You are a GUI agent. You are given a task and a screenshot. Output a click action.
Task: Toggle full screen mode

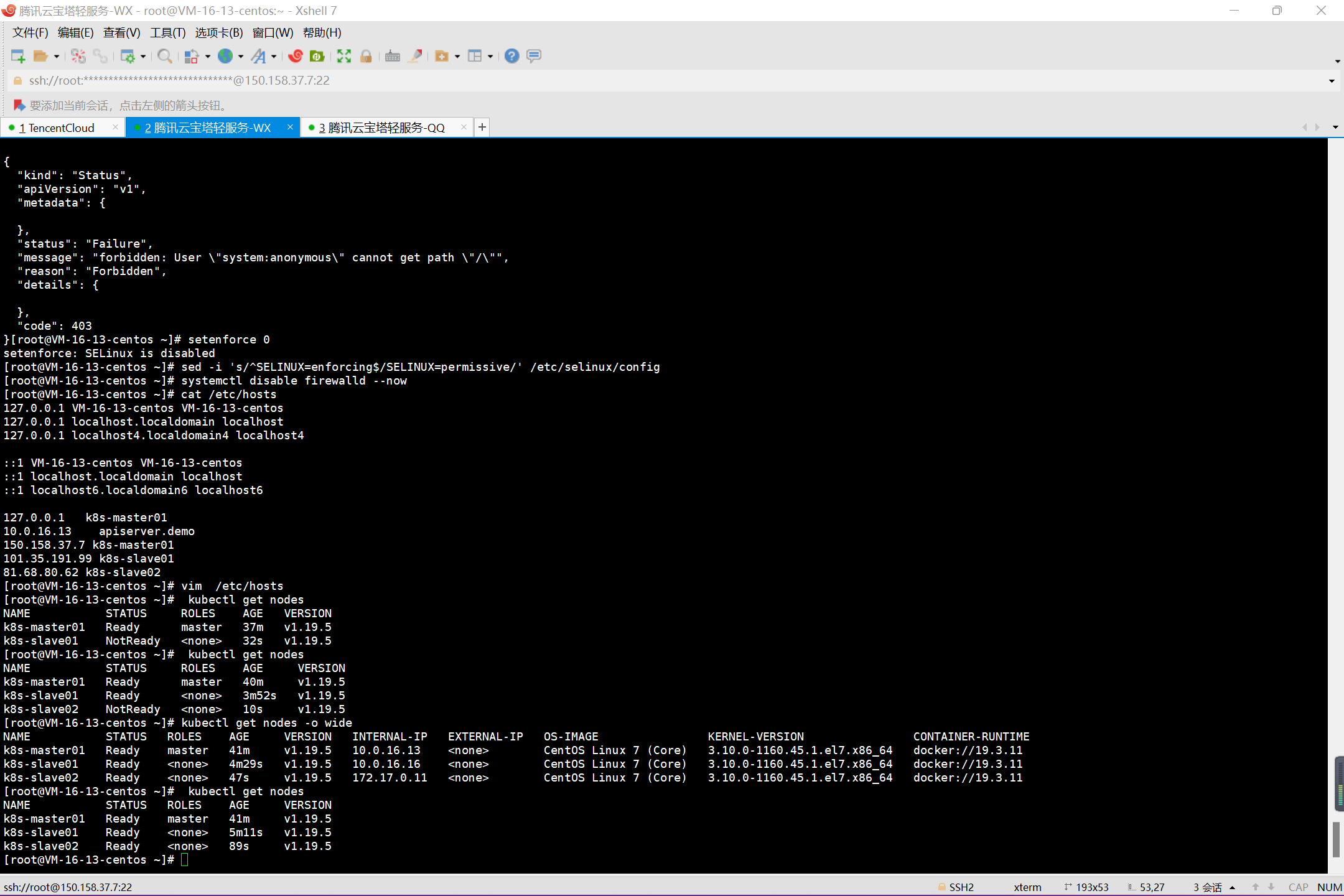coord(343,56)
